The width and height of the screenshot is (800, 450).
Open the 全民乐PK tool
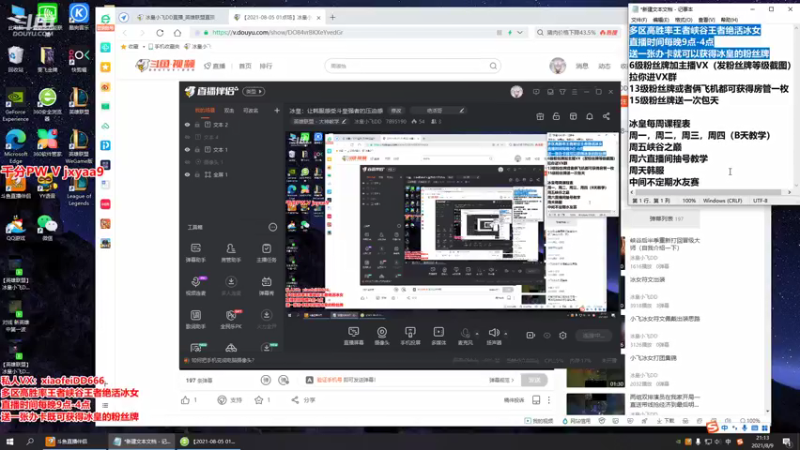[x=231, y=319]
